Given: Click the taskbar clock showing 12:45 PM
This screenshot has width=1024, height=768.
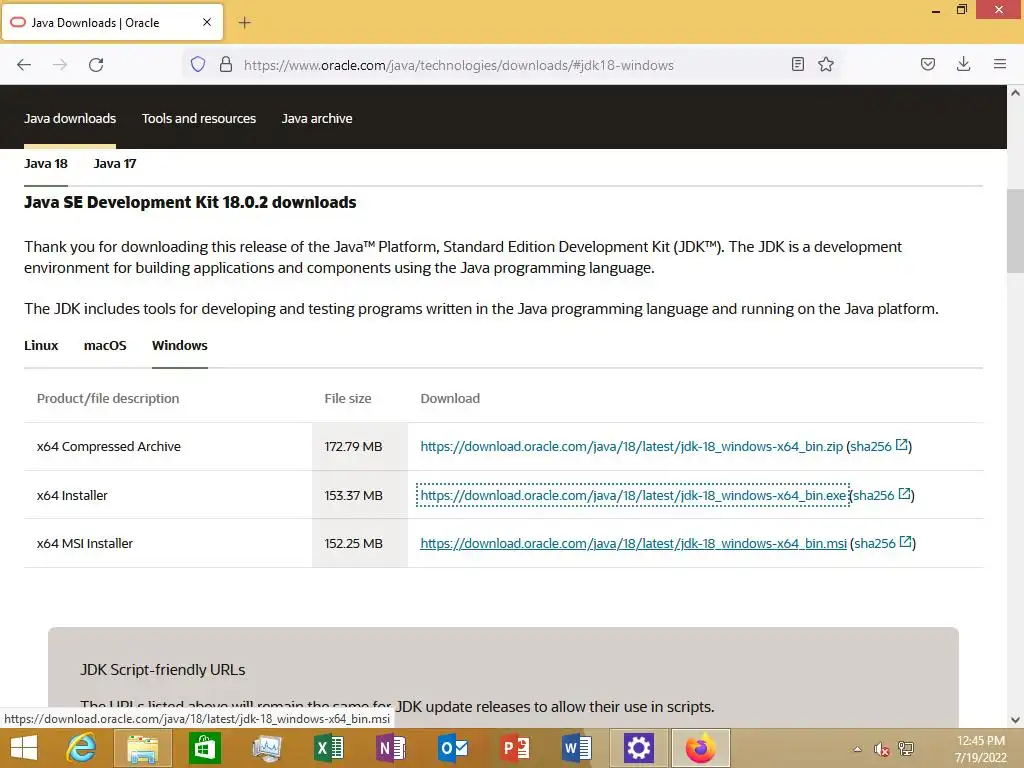Looking at the screenshot, I should [x=980, y=741].
